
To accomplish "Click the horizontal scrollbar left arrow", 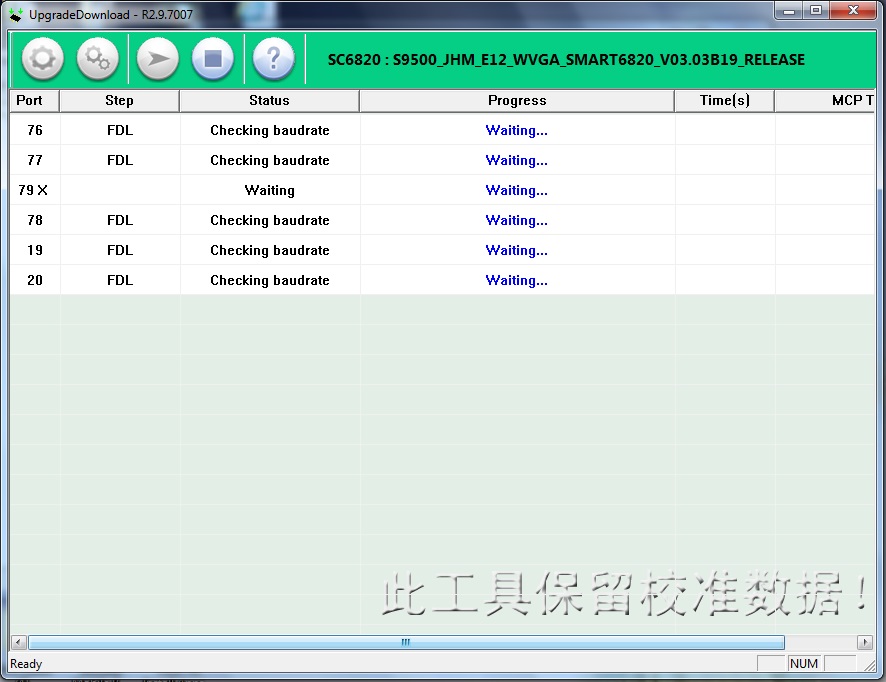I will [x=19, y=642].
